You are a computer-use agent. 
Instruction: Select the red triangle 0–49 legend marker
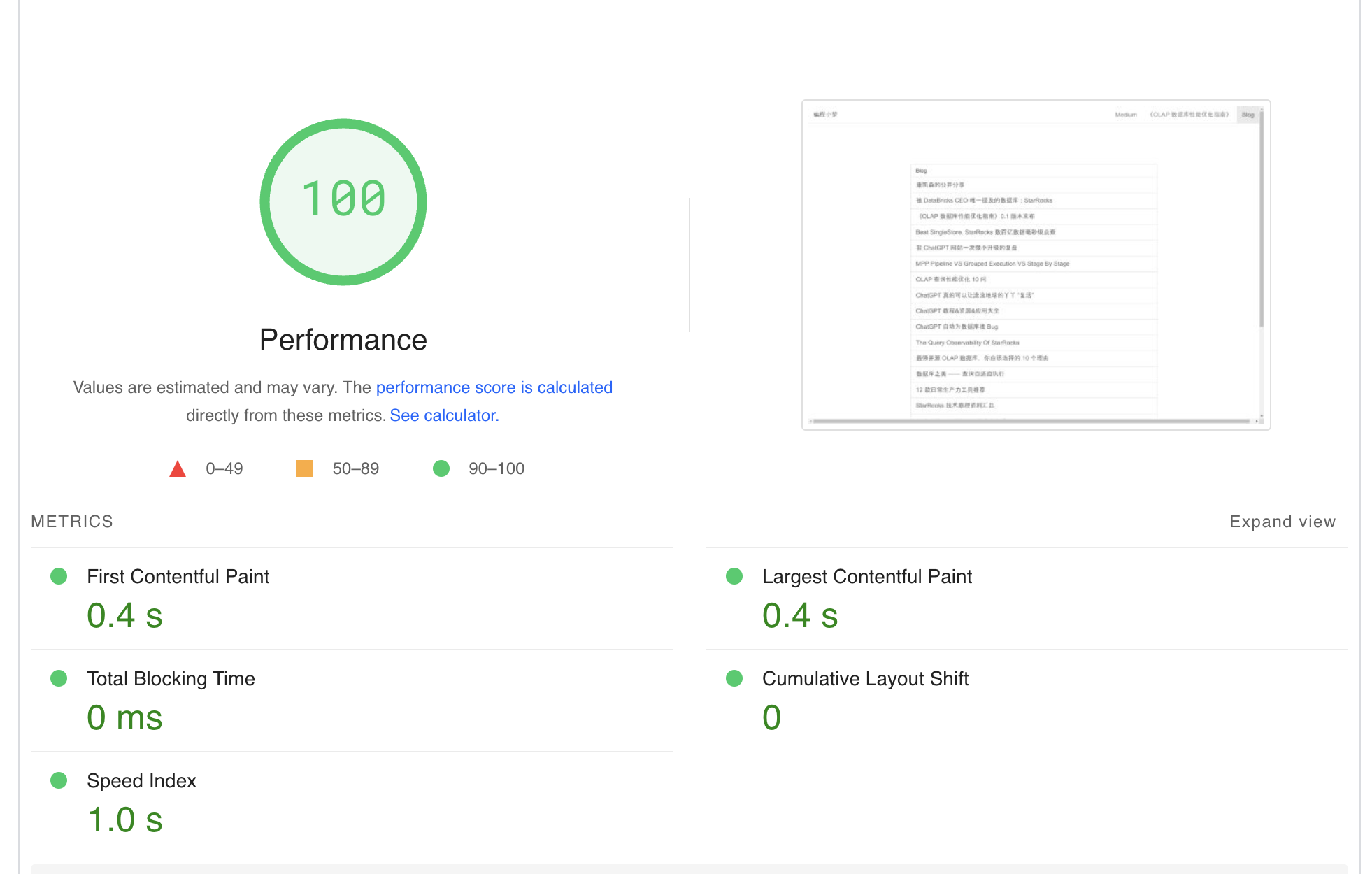point(178,468)
